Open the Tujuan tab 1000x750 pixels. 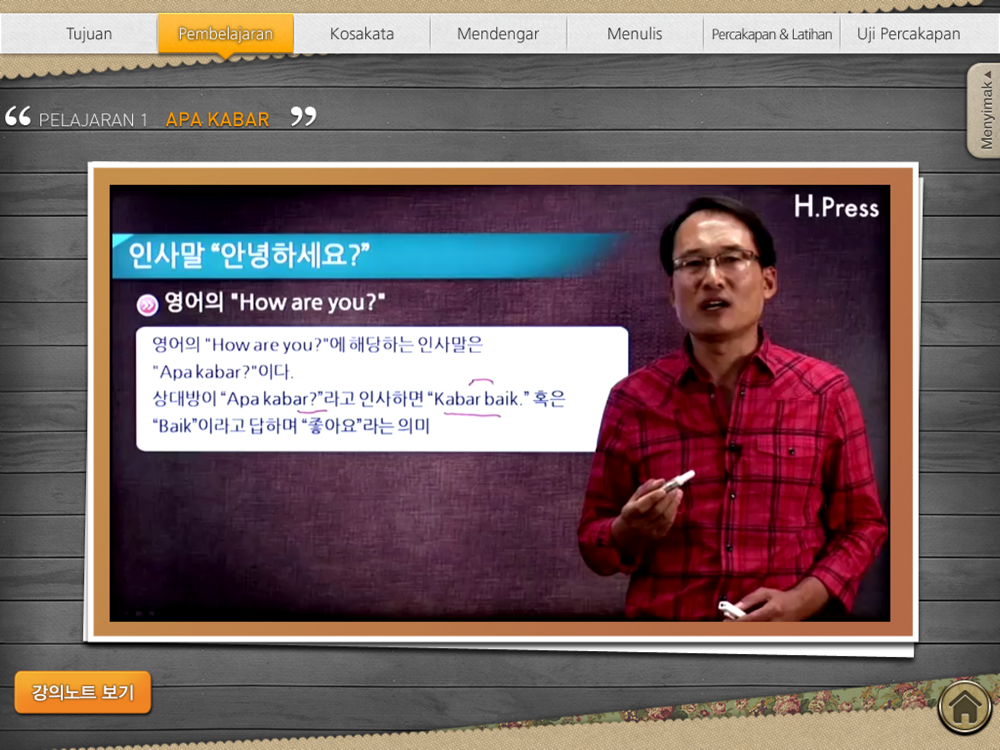coord(89,34)
